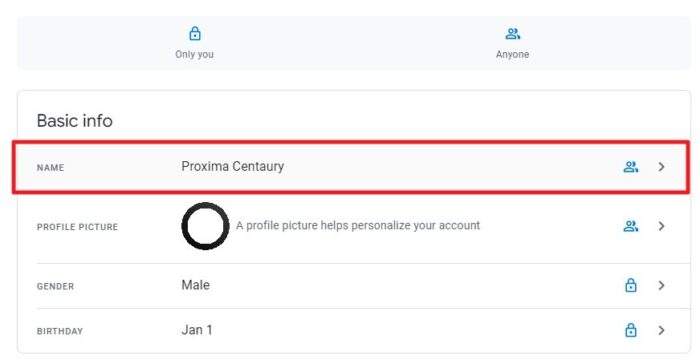This screenshot has height=360, width=700.
Task: Select the GENDER label
Action: coord(55,286)
